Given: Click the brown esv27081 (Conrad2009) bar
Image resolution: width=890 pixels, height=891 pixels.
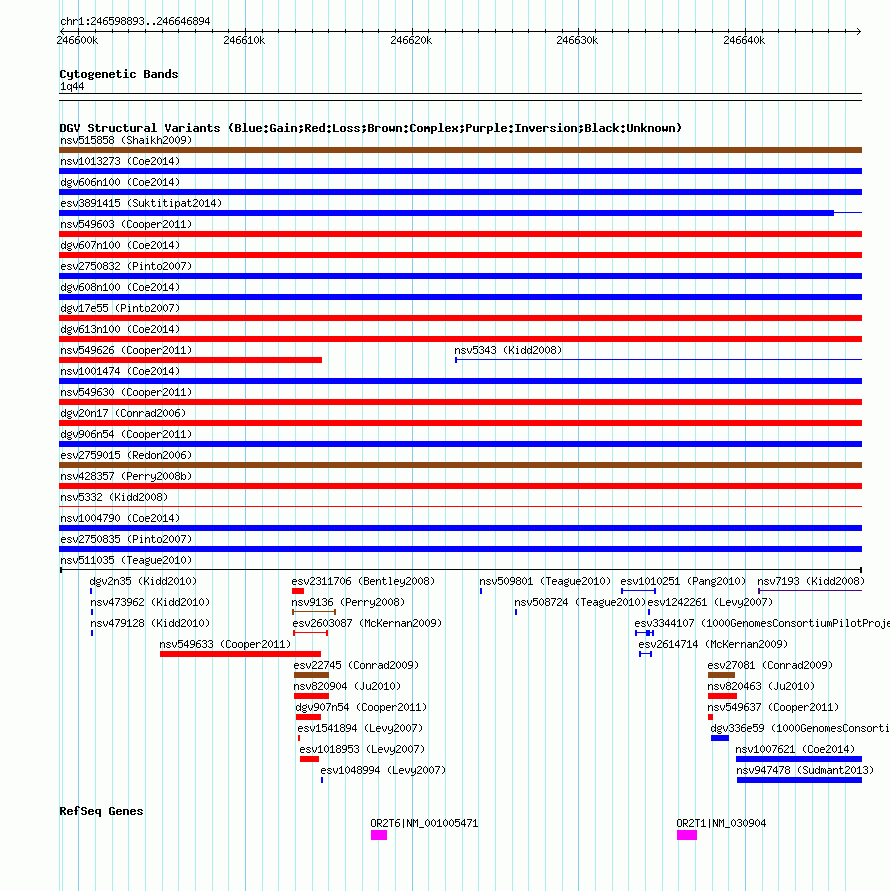Looking at the screenshot, I should click(x=721, y=675).
